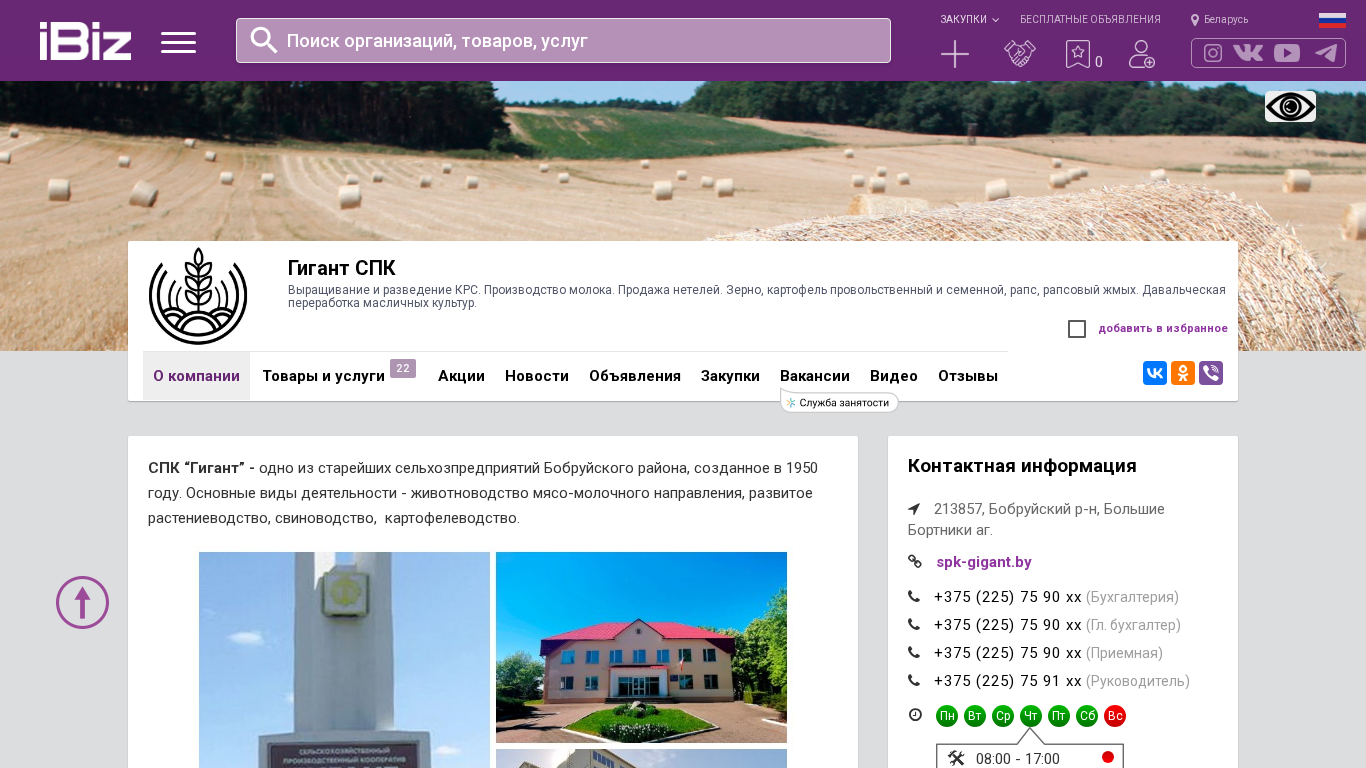Click the Контактная информация heading
This screenshot has height=768, width=1366.
[1022, 466]
